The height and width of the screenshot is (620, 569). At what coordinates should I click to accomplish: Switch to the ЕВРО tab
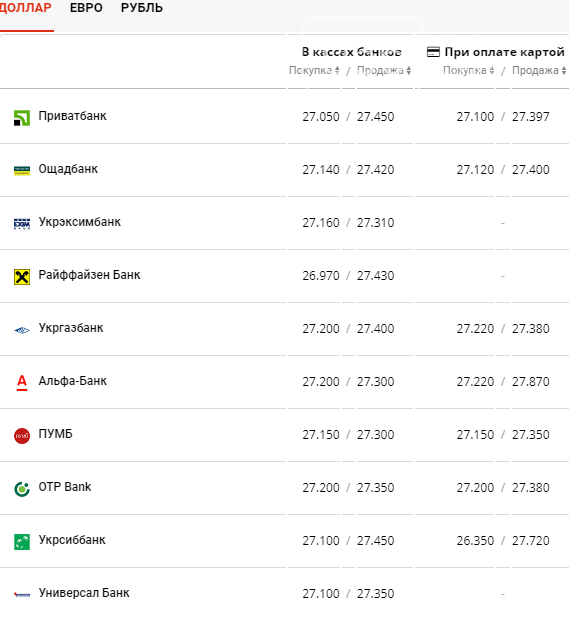tap(86, 8)
